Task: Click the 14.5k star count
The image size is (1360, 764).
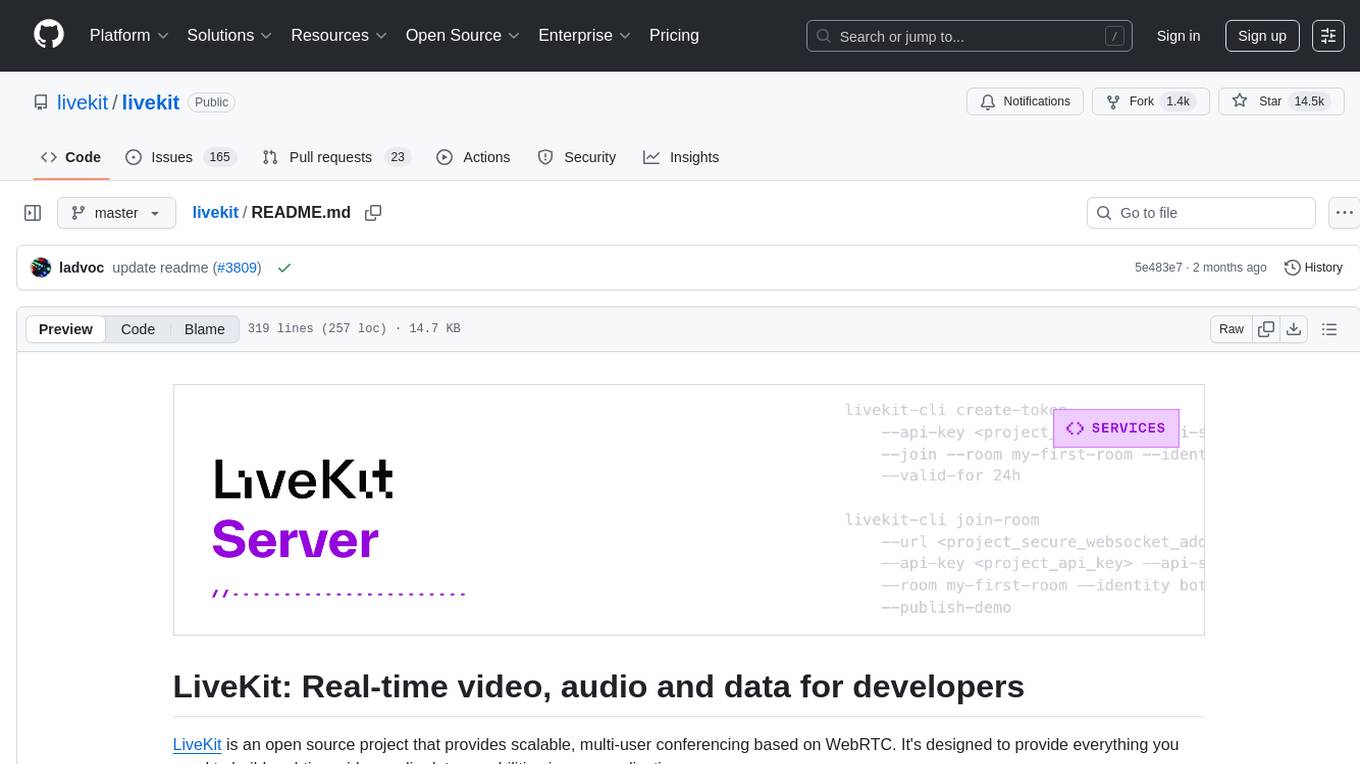Action: (1308, 101)
